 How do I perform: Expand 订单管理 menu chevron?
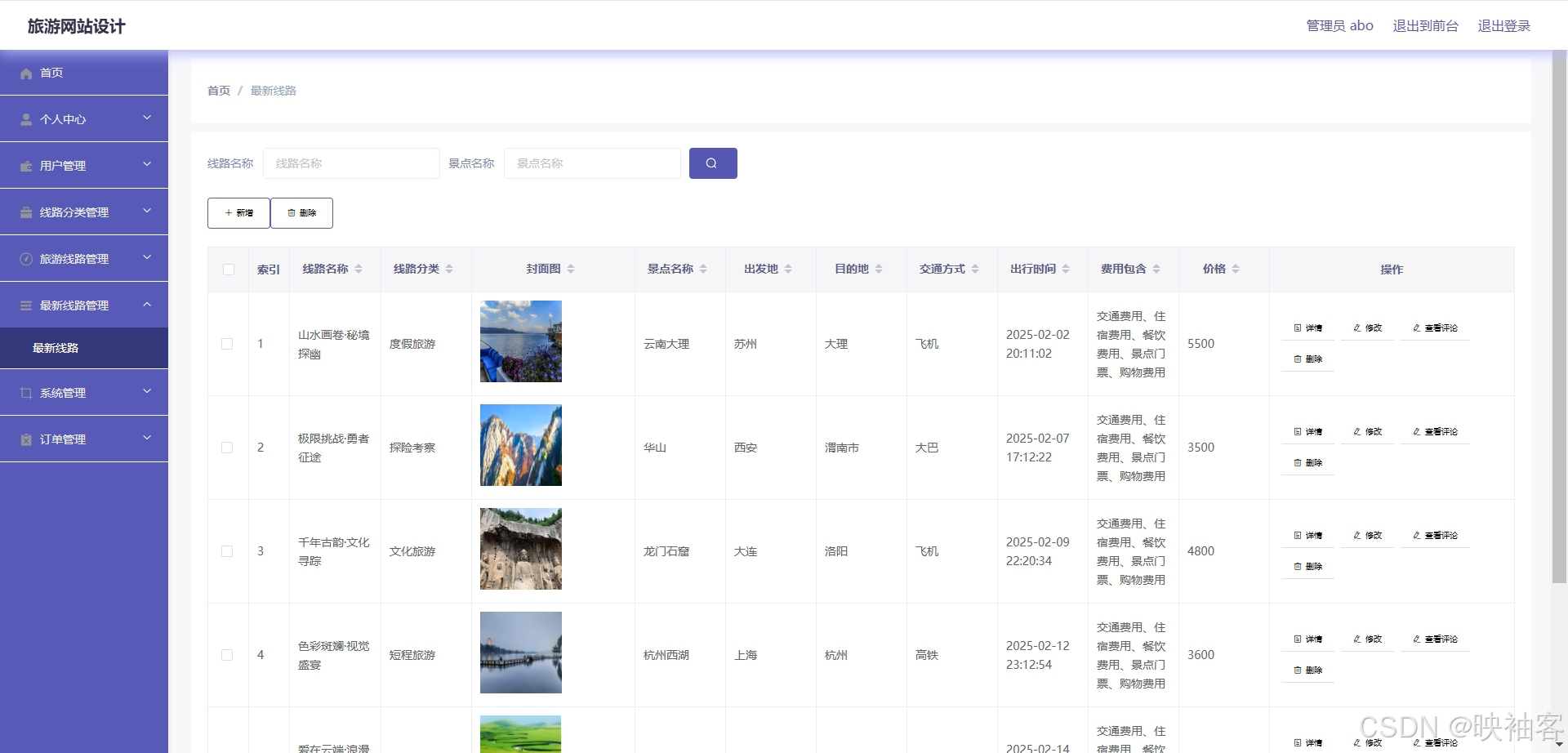click(147, 439)
